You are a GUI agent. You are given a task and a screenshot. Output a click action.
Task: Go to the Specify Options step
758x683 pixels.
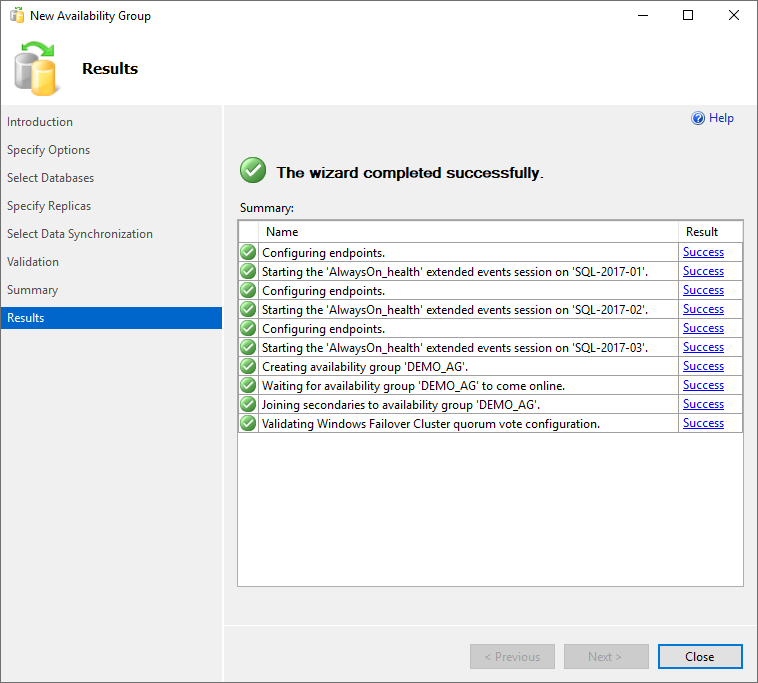pos(48,150)
